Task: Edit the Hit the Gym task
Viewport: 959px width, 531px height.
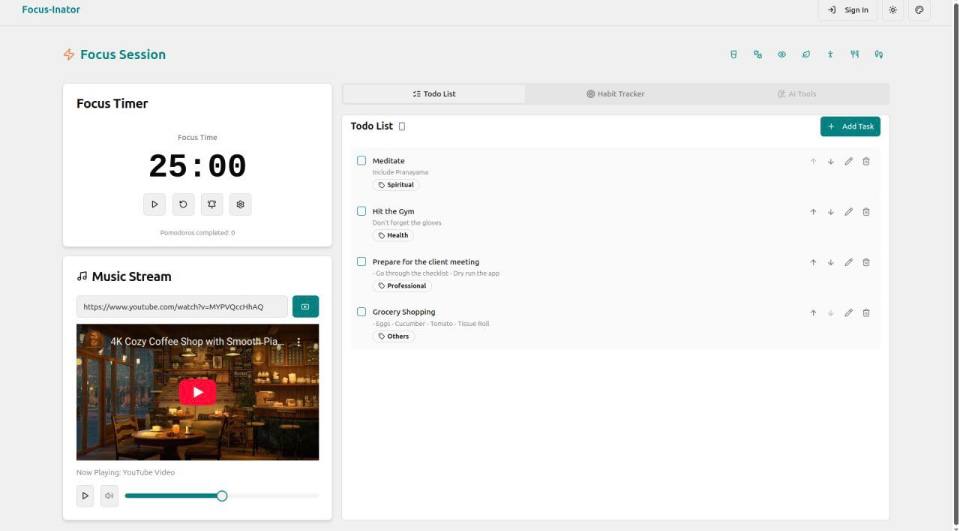Action: coord(848,212)
